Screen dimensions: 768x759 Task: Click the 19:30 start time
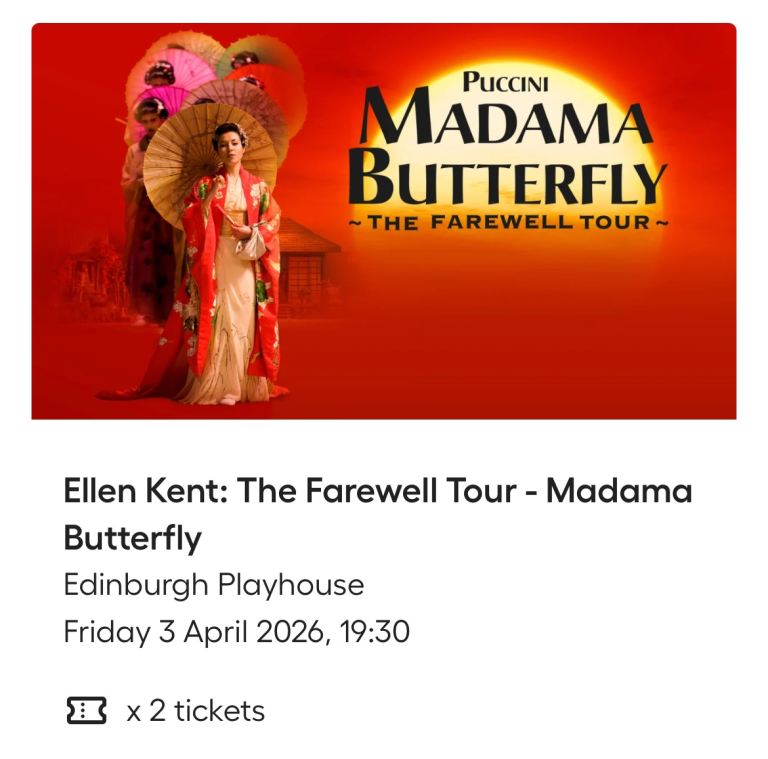click(374, 632)
